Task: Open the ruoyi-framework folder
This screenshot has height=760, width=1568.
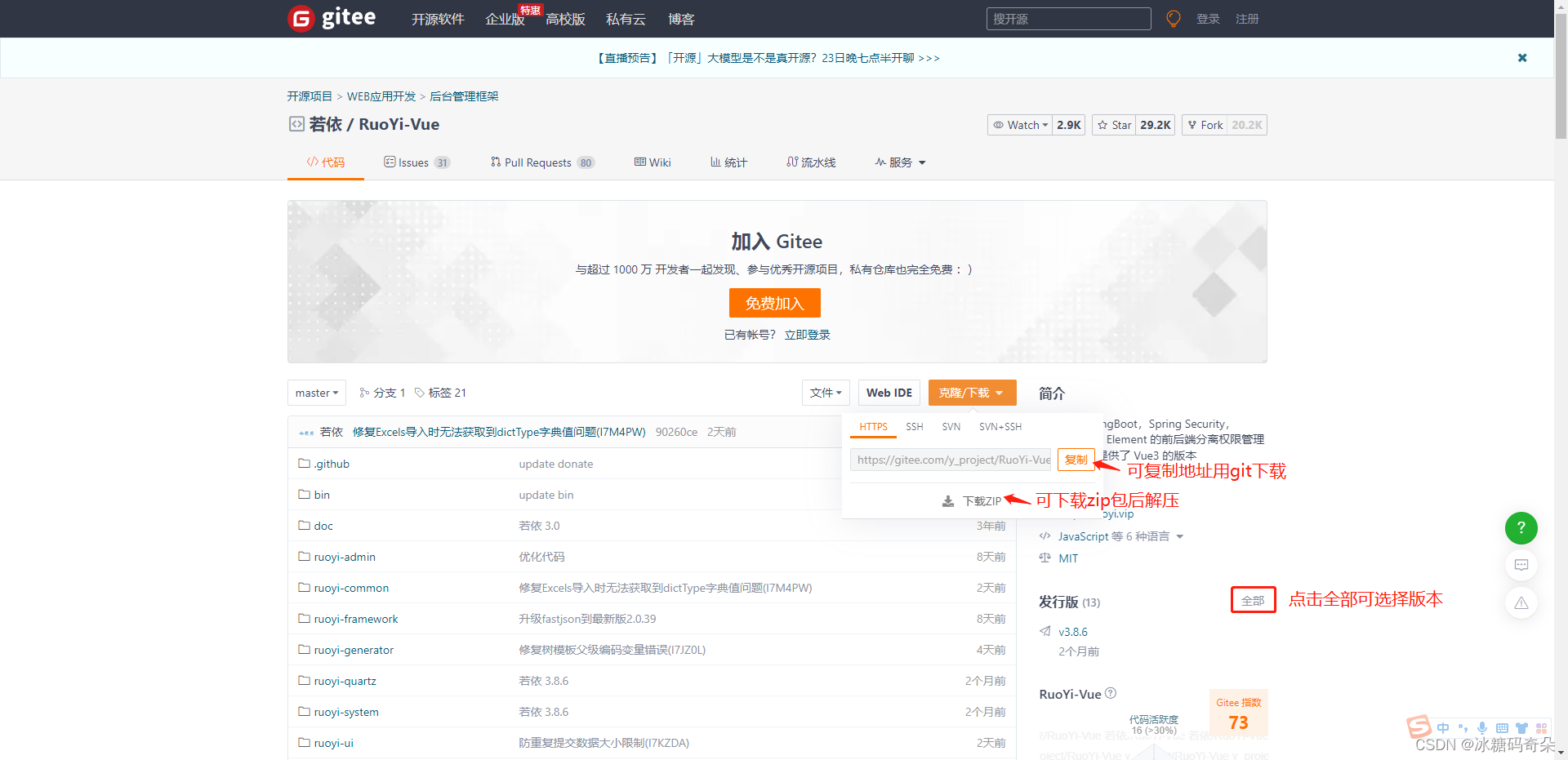Action: [356, 619]
